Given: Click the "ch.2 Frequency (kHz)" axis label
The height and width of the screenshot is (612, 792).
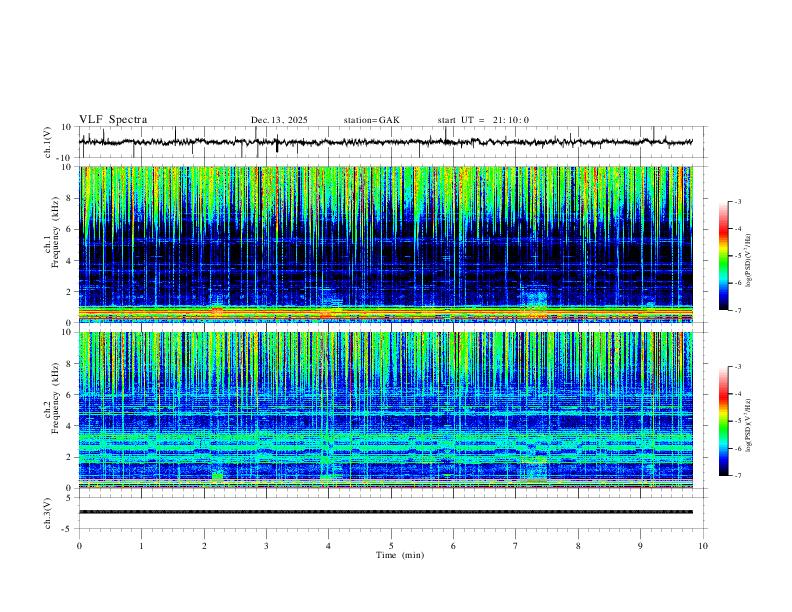Looking at the screenshot, I should [x=51, y=398].
